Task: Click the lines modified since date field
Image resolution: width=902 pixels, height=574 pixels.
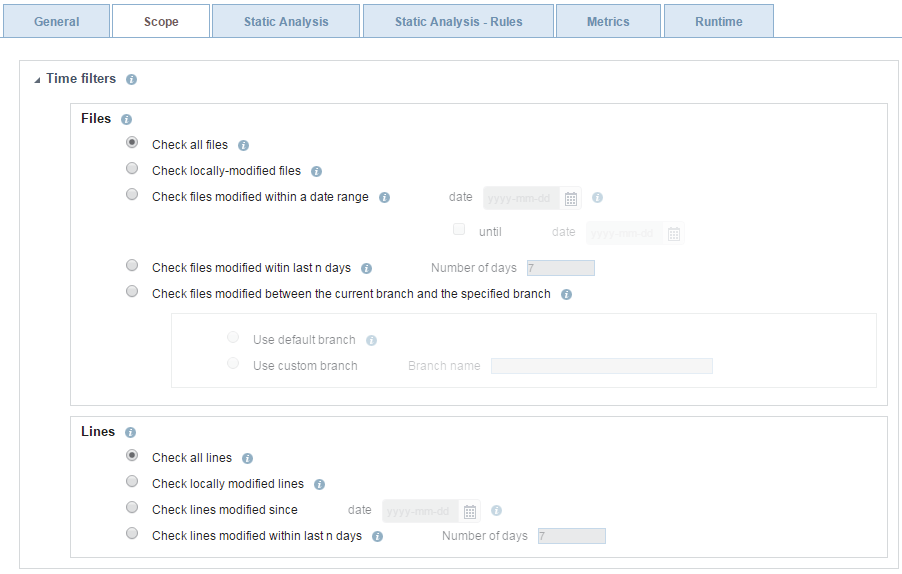Action: tap(421, 511)
